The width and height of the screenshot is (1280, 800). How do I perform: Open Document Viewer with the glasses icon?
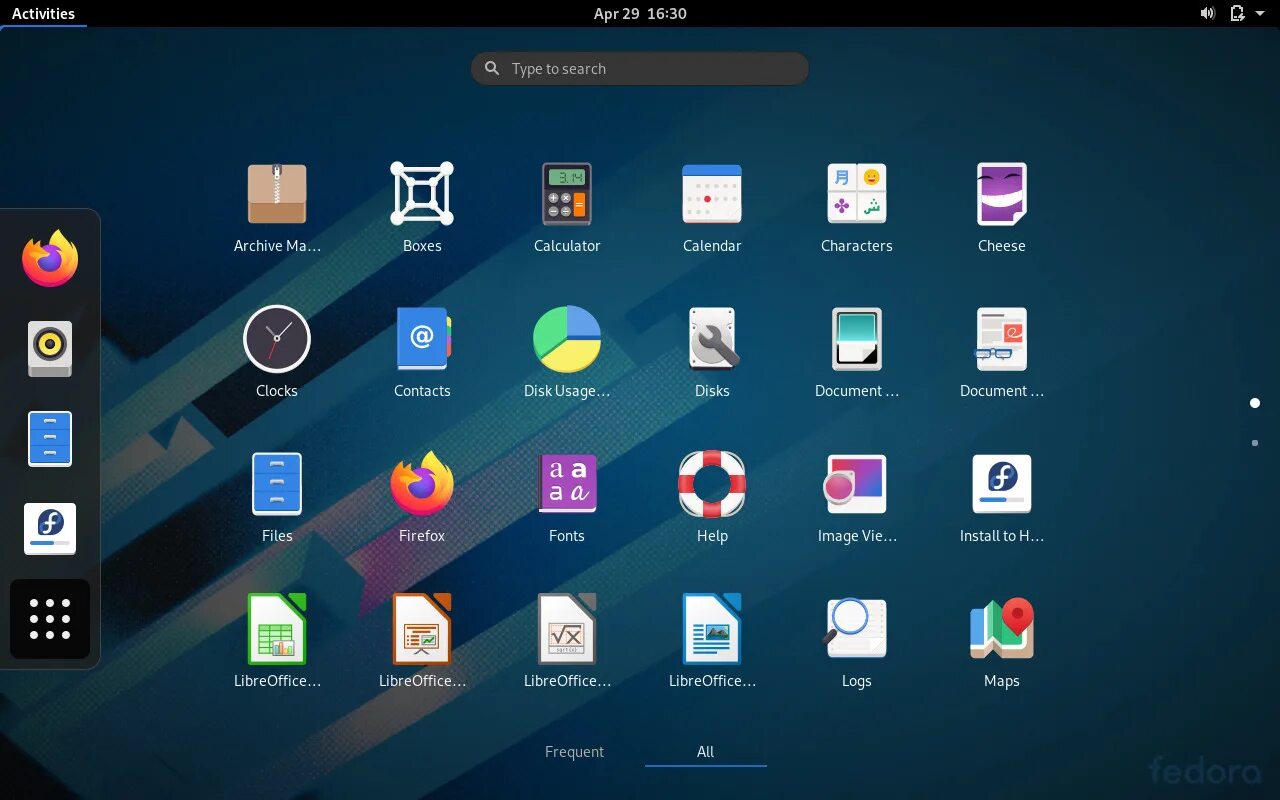coord(1002,339)
